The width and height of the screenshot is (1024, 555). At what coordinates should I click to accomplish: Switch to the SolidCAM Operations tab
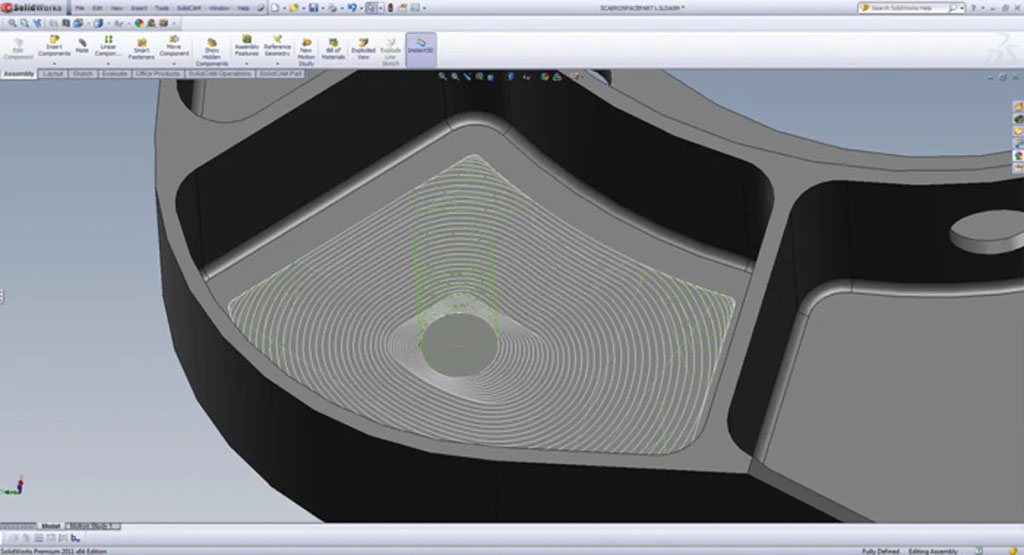[218, 74]
